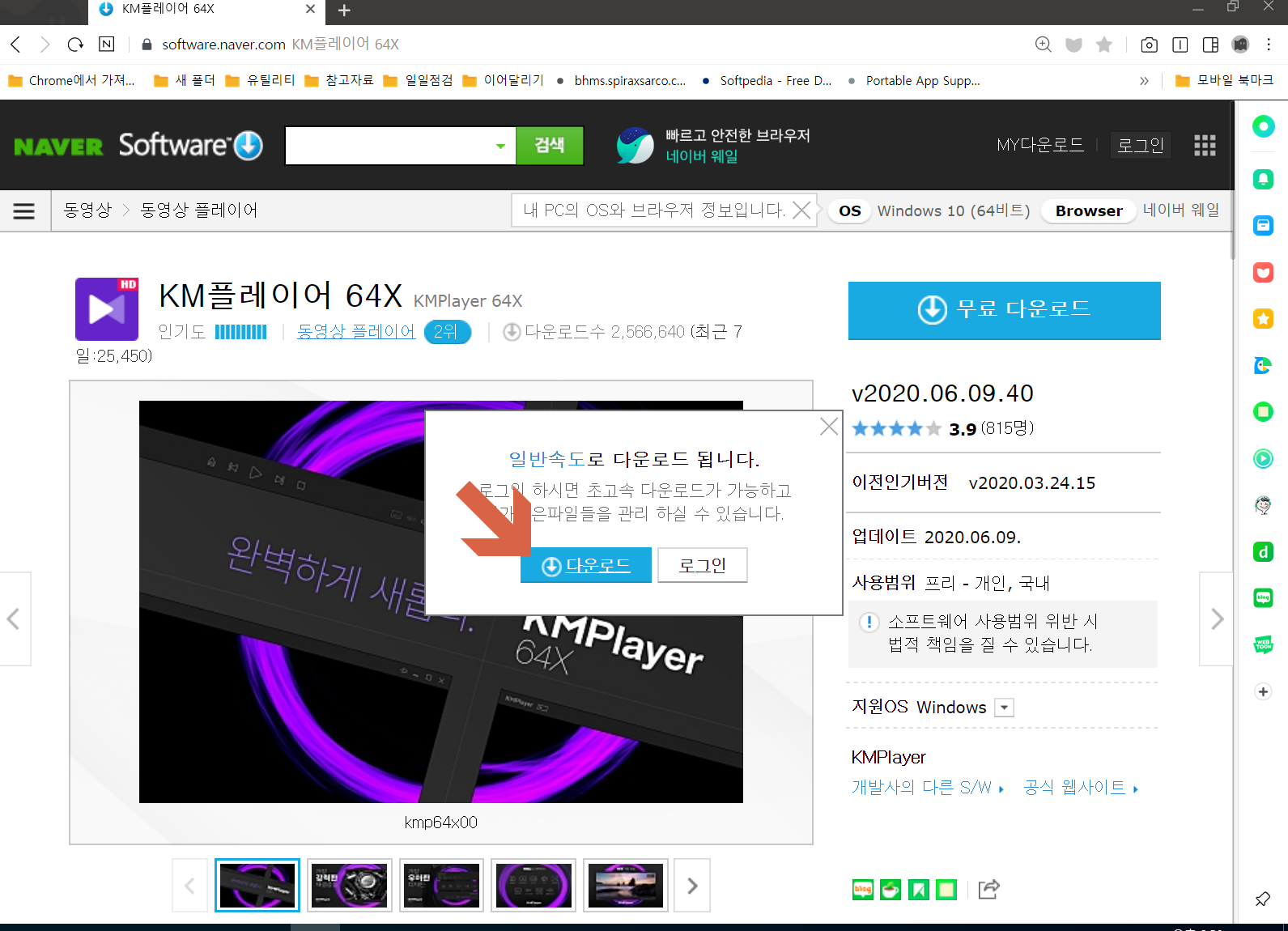Open the 동영상 플레이어 category link

point(356,332)
